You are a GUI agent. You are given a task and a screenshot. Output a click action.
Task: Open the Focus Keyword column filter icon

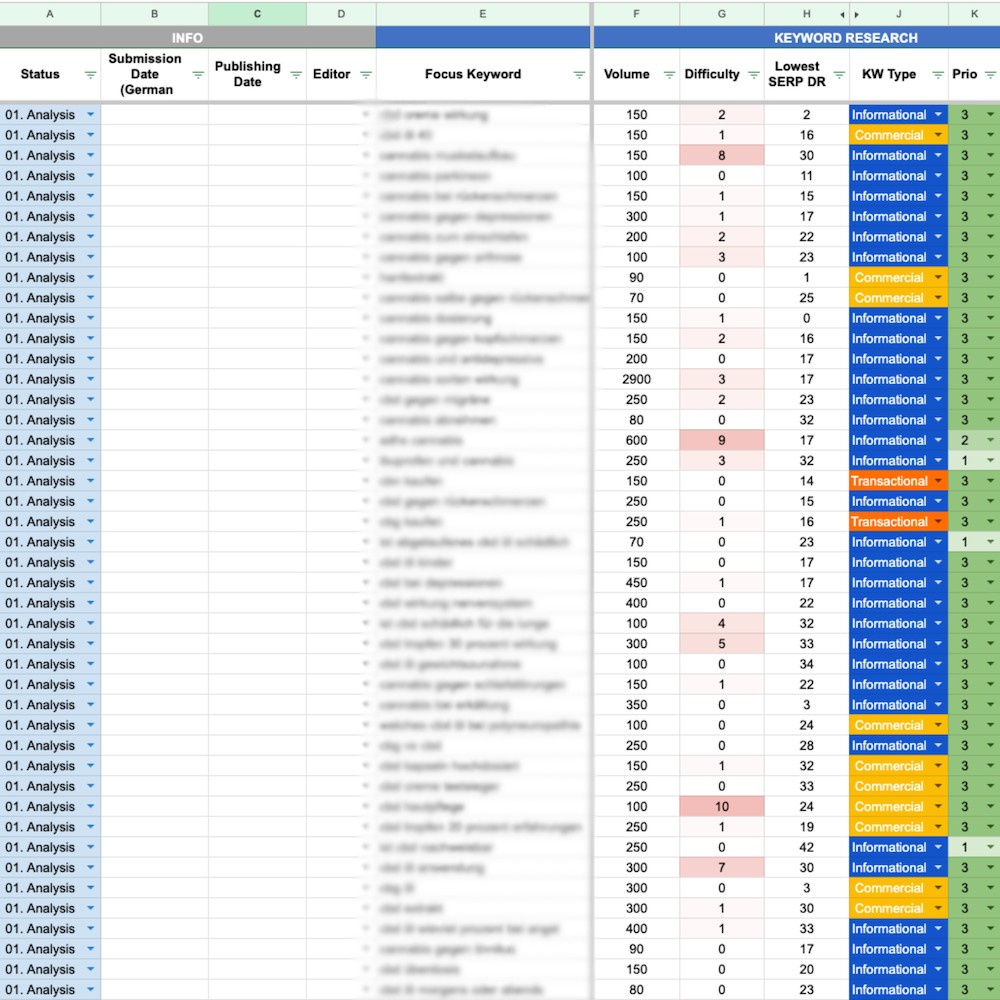pos(579,75)
